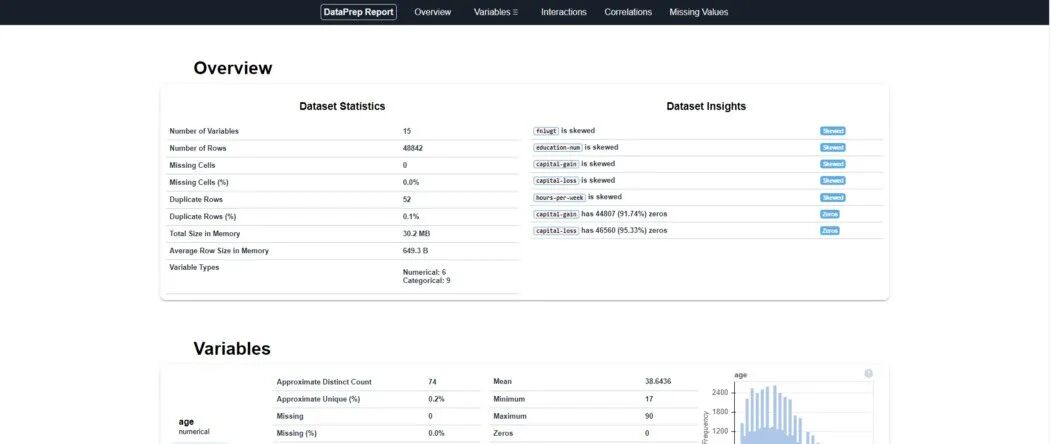Select the education-num variable tag
1050x444 pixels.
point(558,147)
